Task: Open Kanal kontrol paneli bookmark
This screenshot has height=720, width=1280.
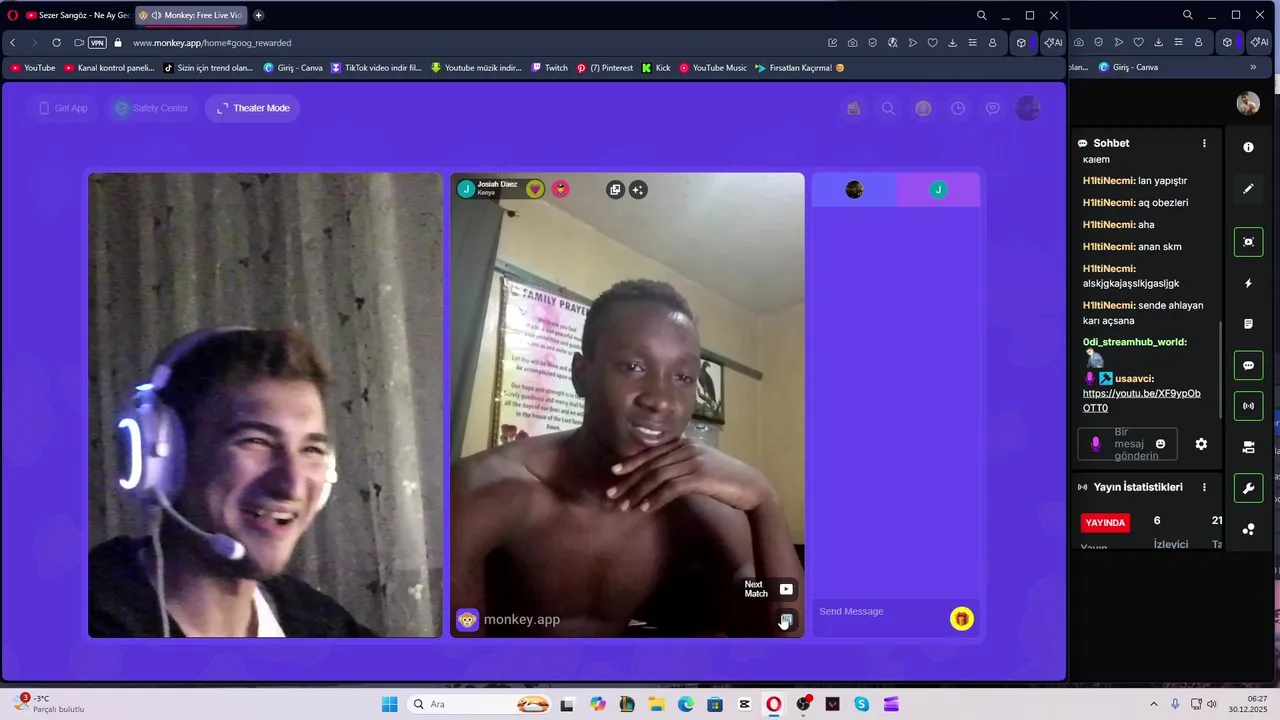Action: click(x=109, y=68)
